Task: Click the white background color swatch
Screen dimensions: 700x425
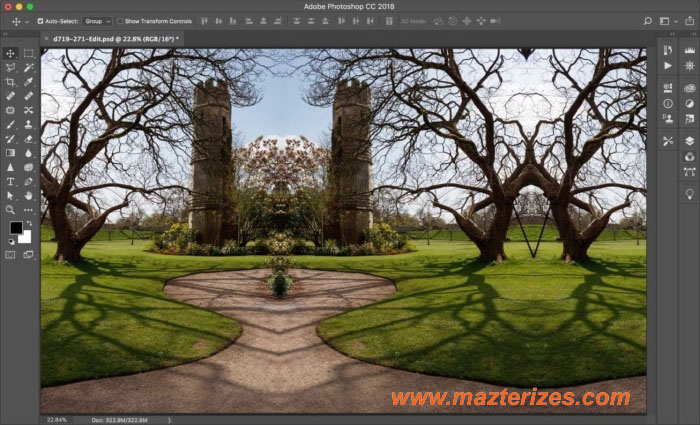Action: 26,238
